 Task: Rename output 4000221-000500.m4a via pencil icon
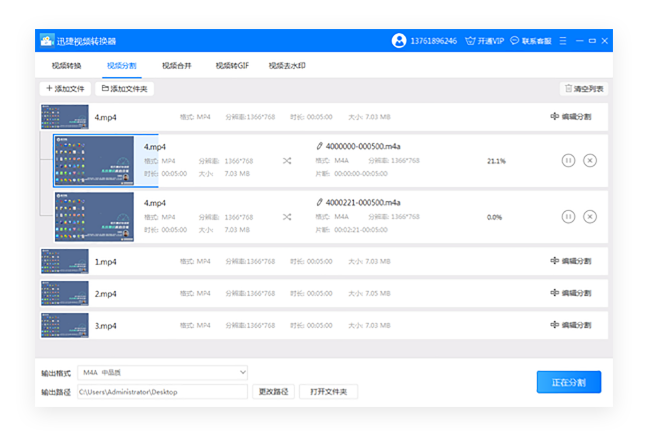[x=319, y=202]
